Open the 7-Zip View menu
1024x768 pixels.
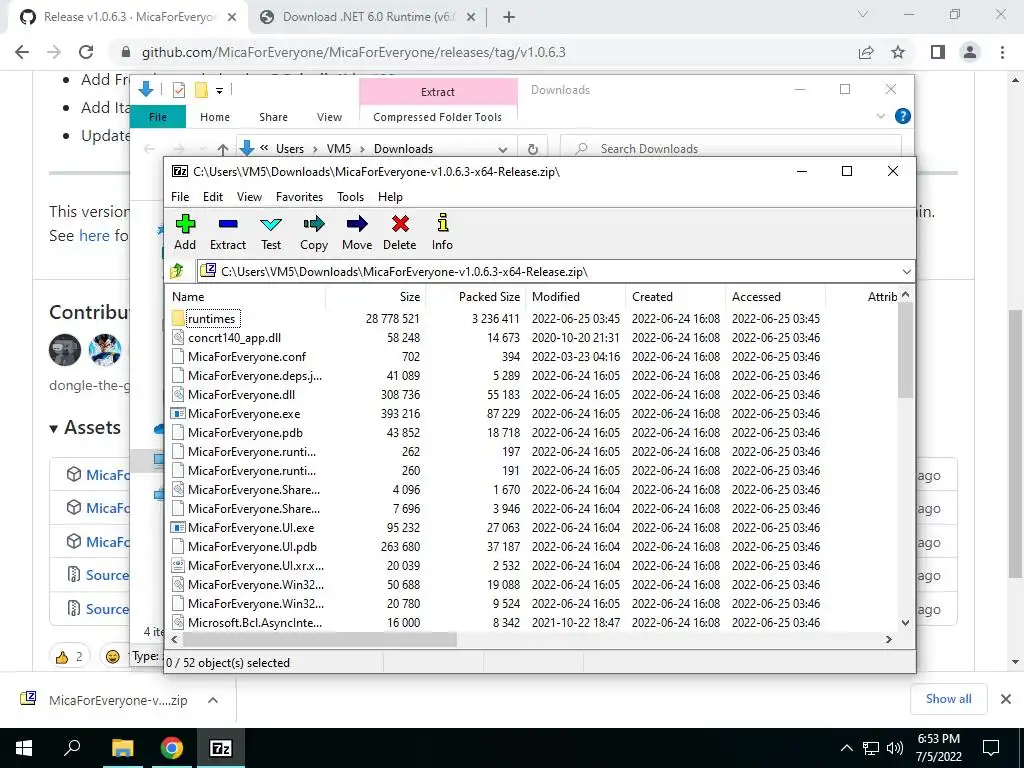249,197
